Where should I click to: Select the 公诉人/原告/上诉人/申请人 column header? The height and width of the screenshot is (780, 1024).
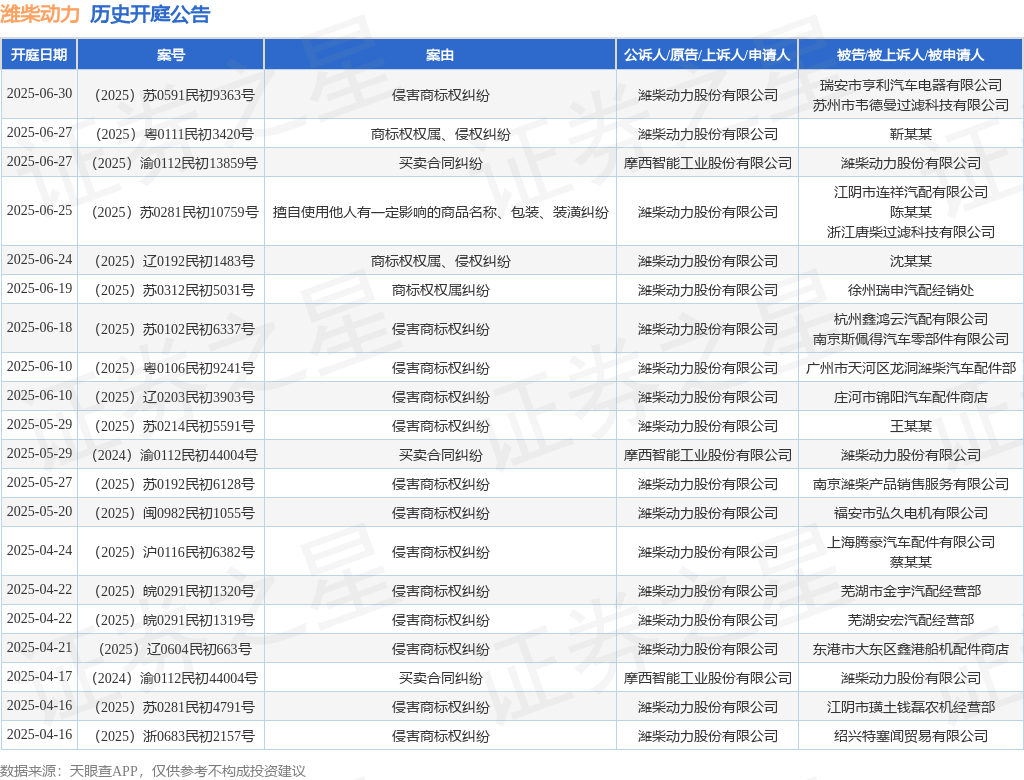(x=707, y=55)
